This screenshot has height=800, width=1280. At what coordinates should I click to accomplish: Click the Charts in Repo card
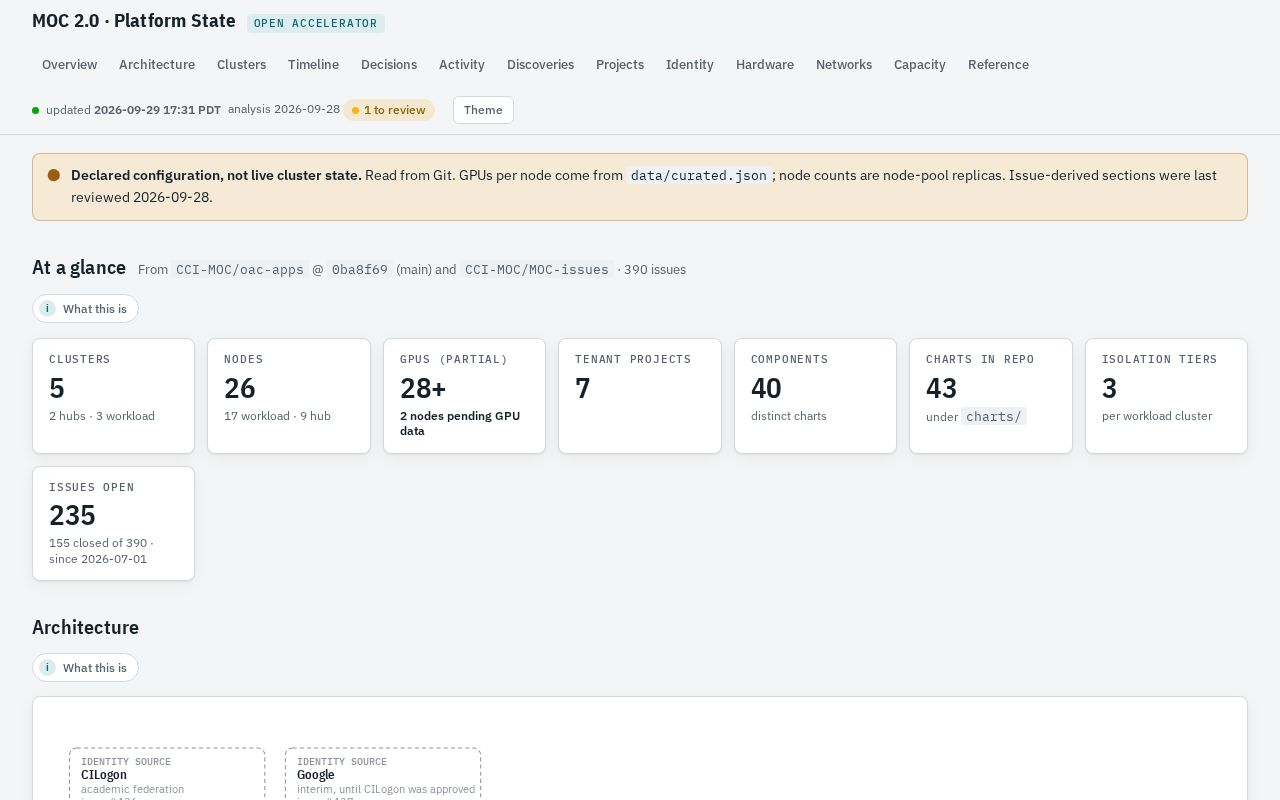991,396
